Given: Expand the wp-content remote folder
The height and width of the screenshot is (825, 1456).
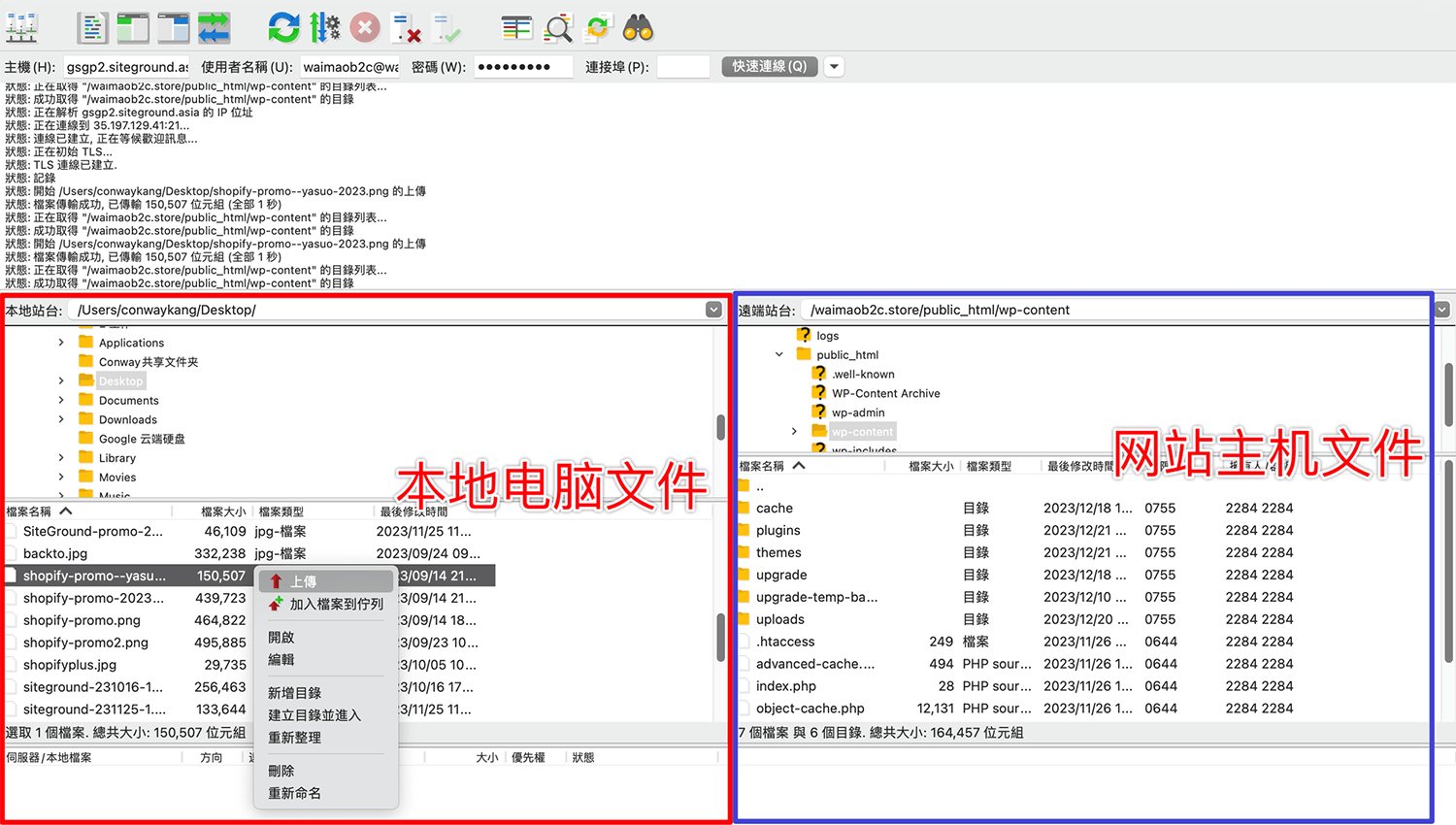Looking at the screenshot, I should point(794,431).
